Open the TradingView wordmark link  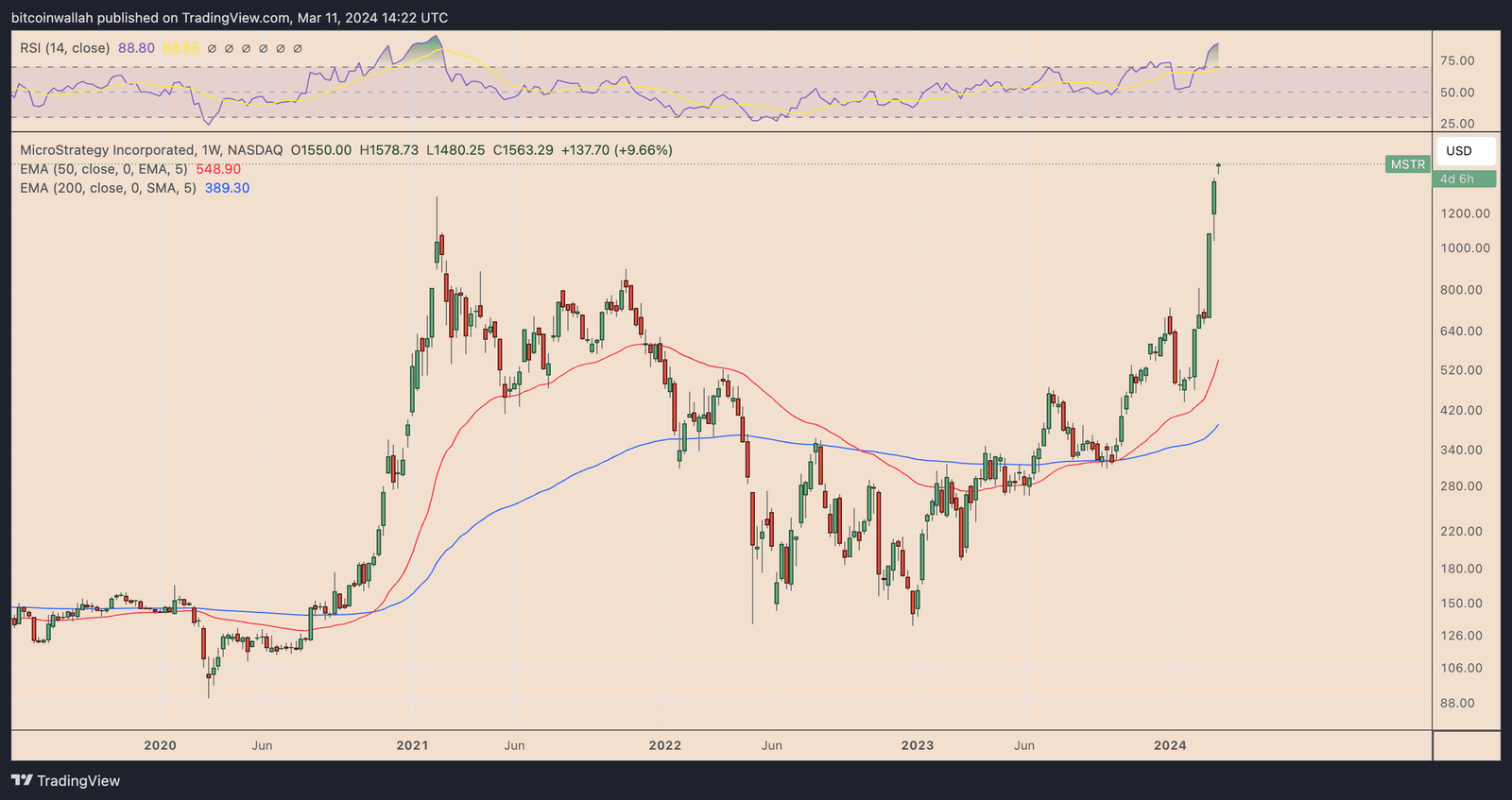pos(78,780)
